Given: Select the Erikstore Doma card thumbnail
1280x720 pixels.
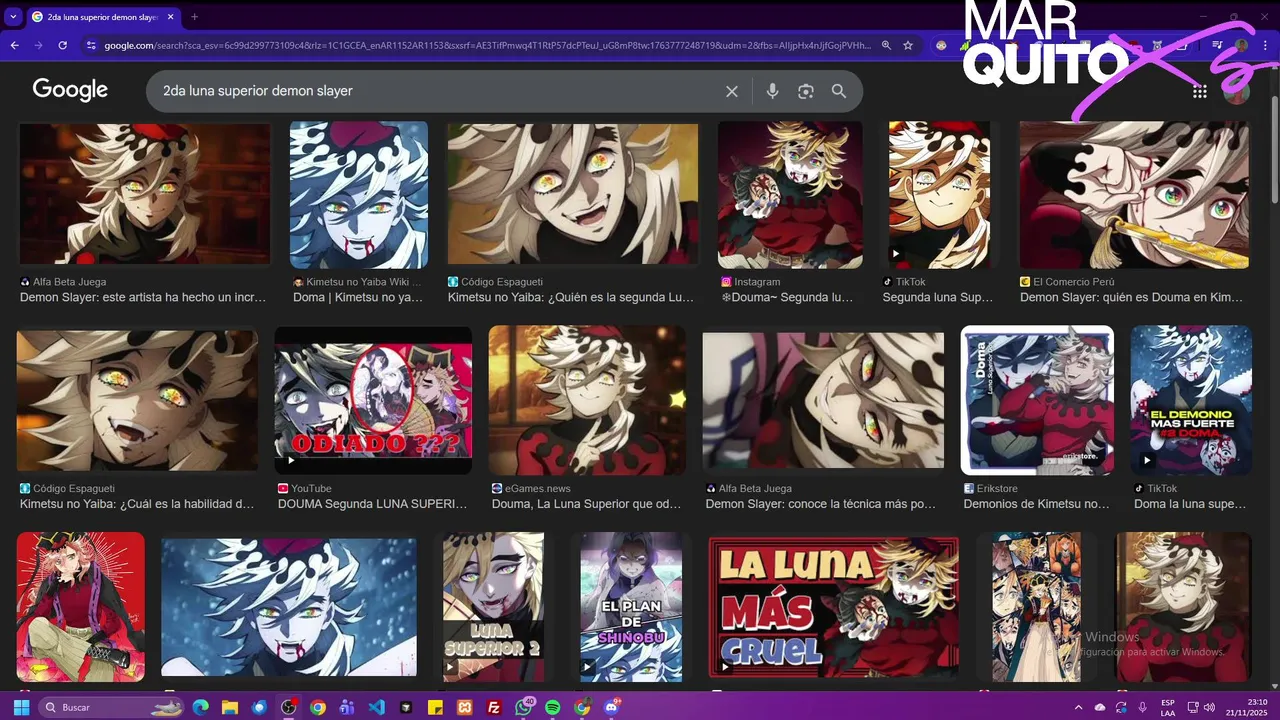Looking at the screenshot, I should point(1037,400).
